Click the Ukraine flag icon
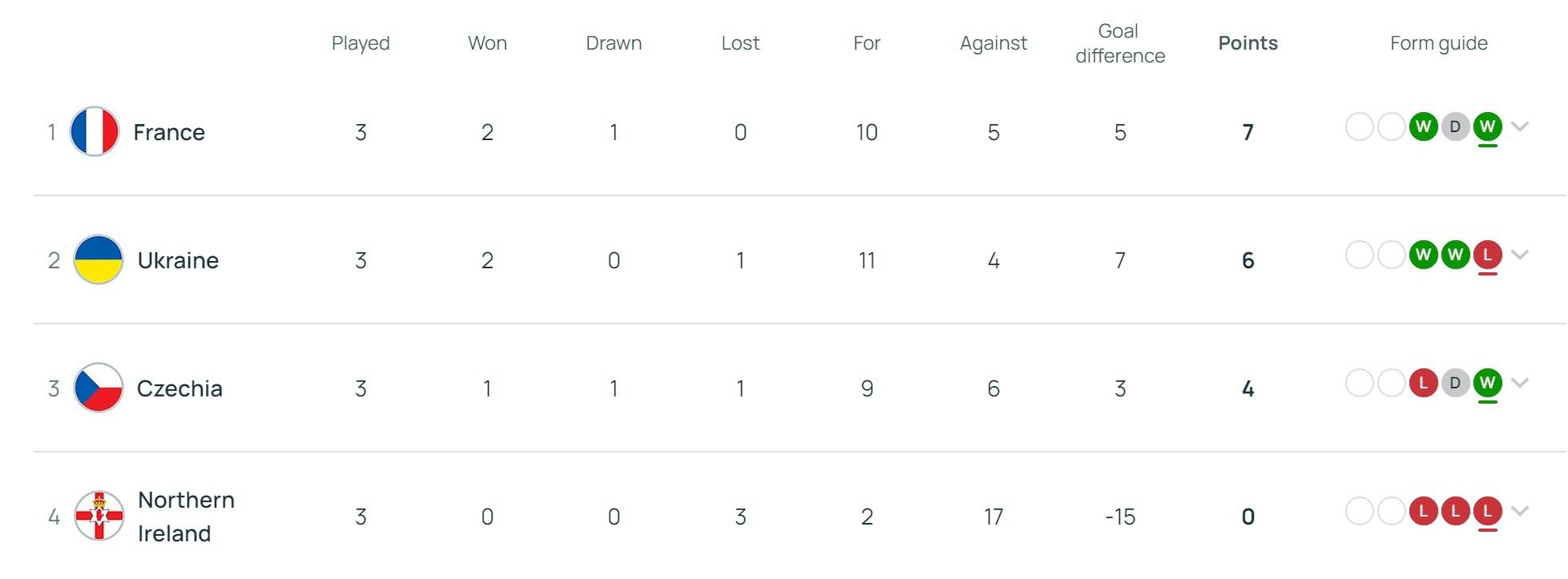Viewport: 1568px width, 579px height. [99, 259]
